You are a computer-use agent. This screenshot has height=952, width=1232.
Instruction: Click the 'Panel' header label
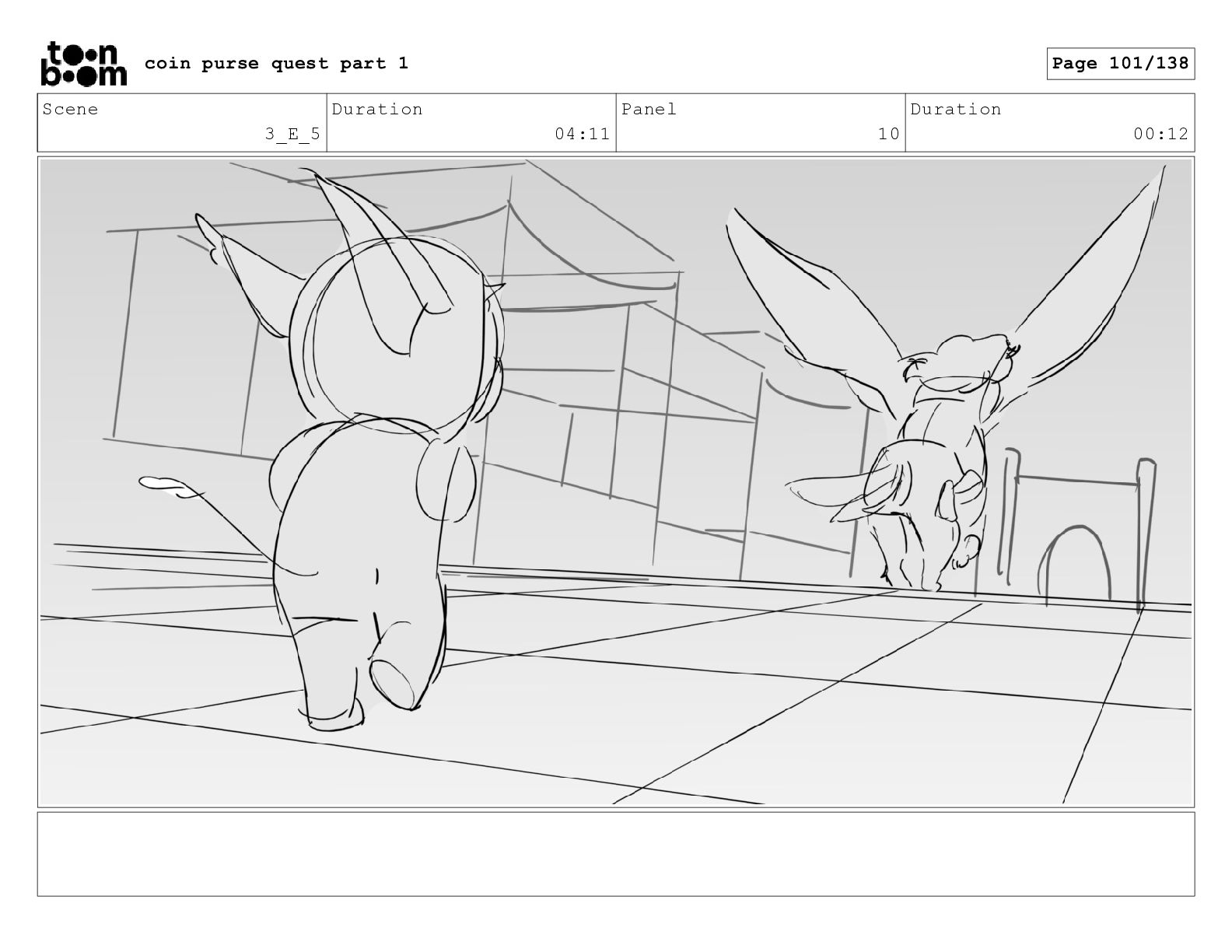[x=649, y=109]
